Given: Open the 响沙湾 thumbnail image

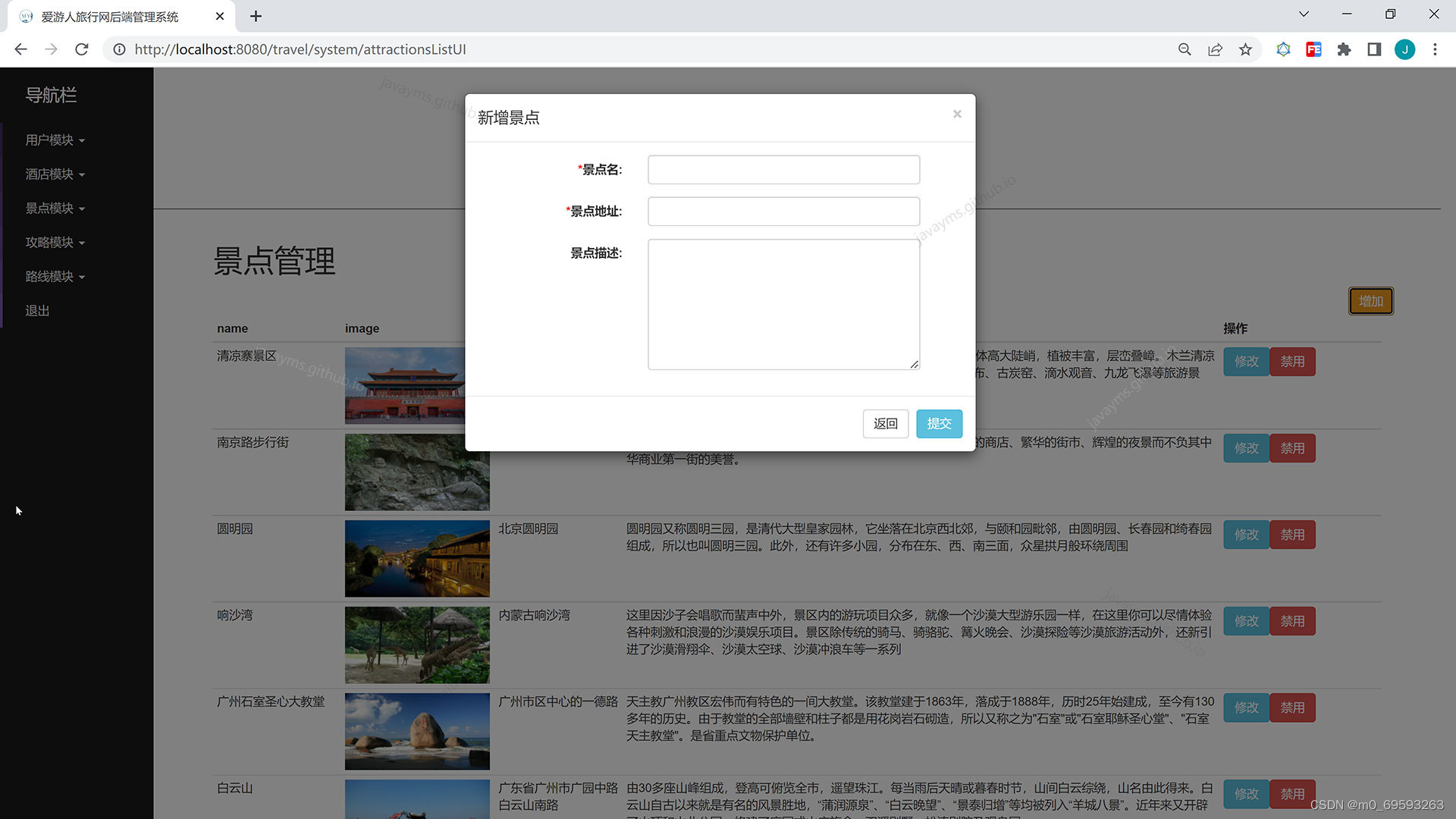Looking at the screenshot, I should coord(417,645).
